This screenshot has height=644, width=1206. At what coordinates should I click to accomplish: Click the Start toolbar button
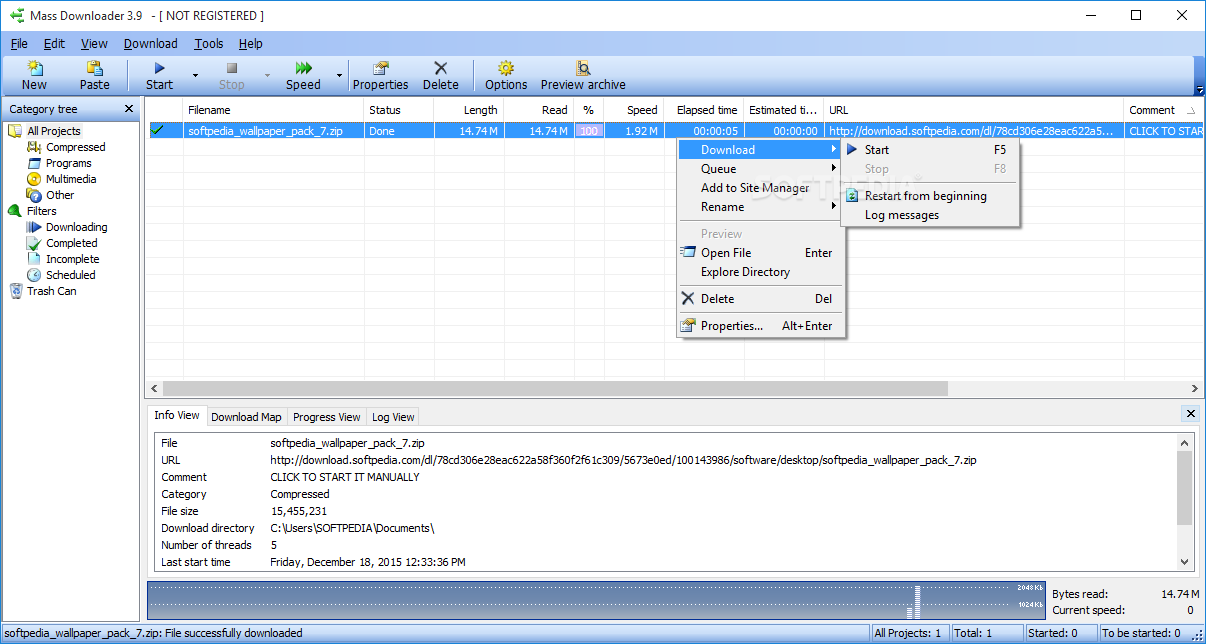point(160,75)
